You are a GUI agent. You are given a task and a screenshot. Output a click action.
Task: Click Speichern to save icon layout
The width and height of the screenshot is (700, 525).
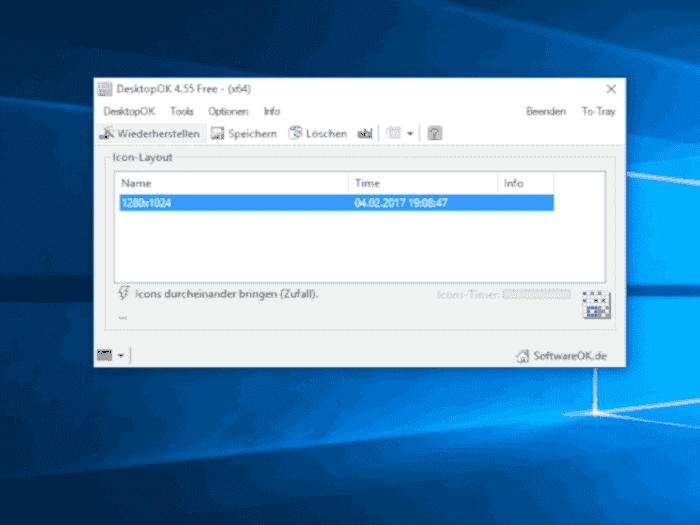point(244,133)
